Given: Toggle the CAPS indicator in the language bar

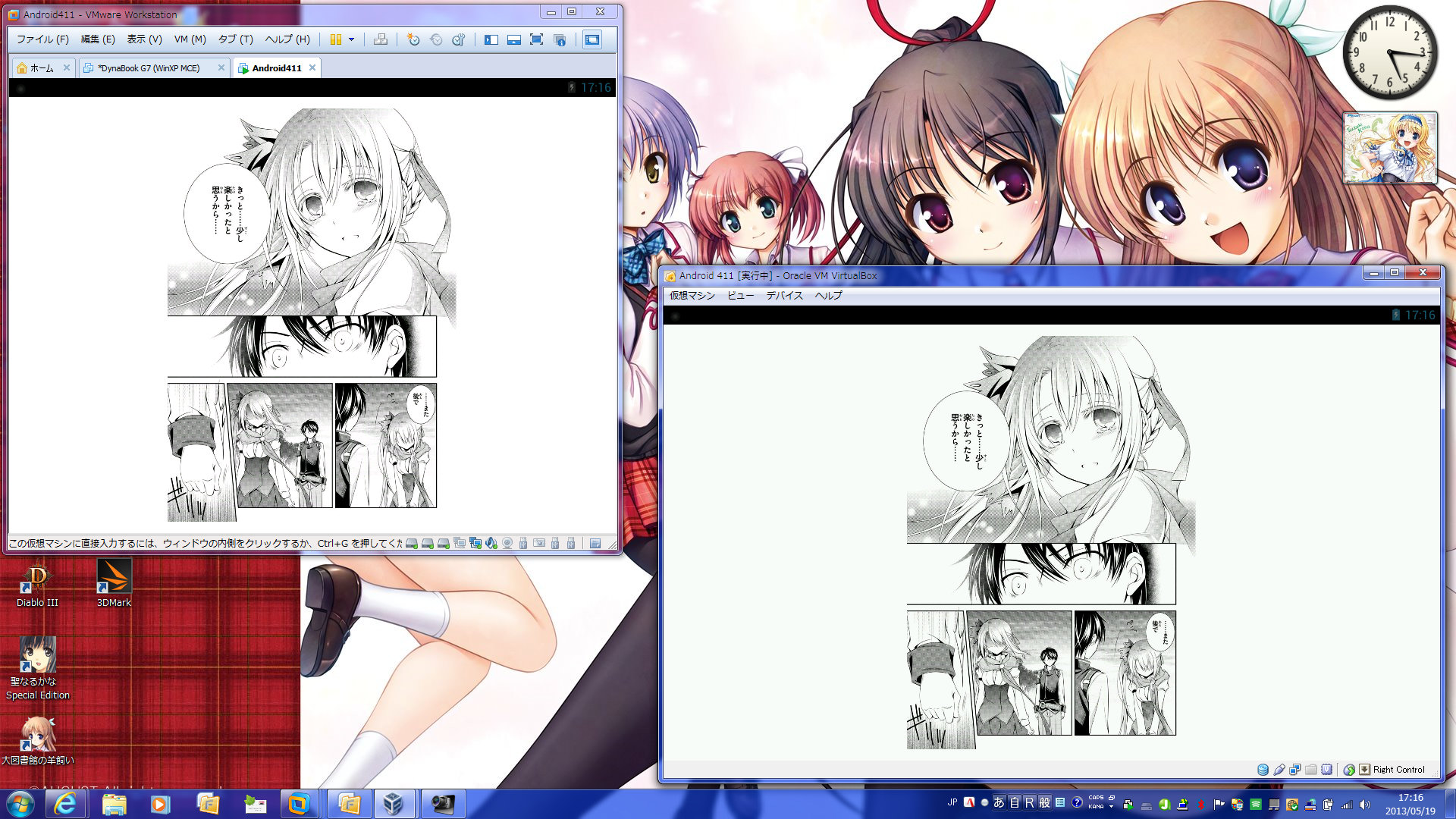Looking at the screenshot, I should click(x=1096, y=798).
